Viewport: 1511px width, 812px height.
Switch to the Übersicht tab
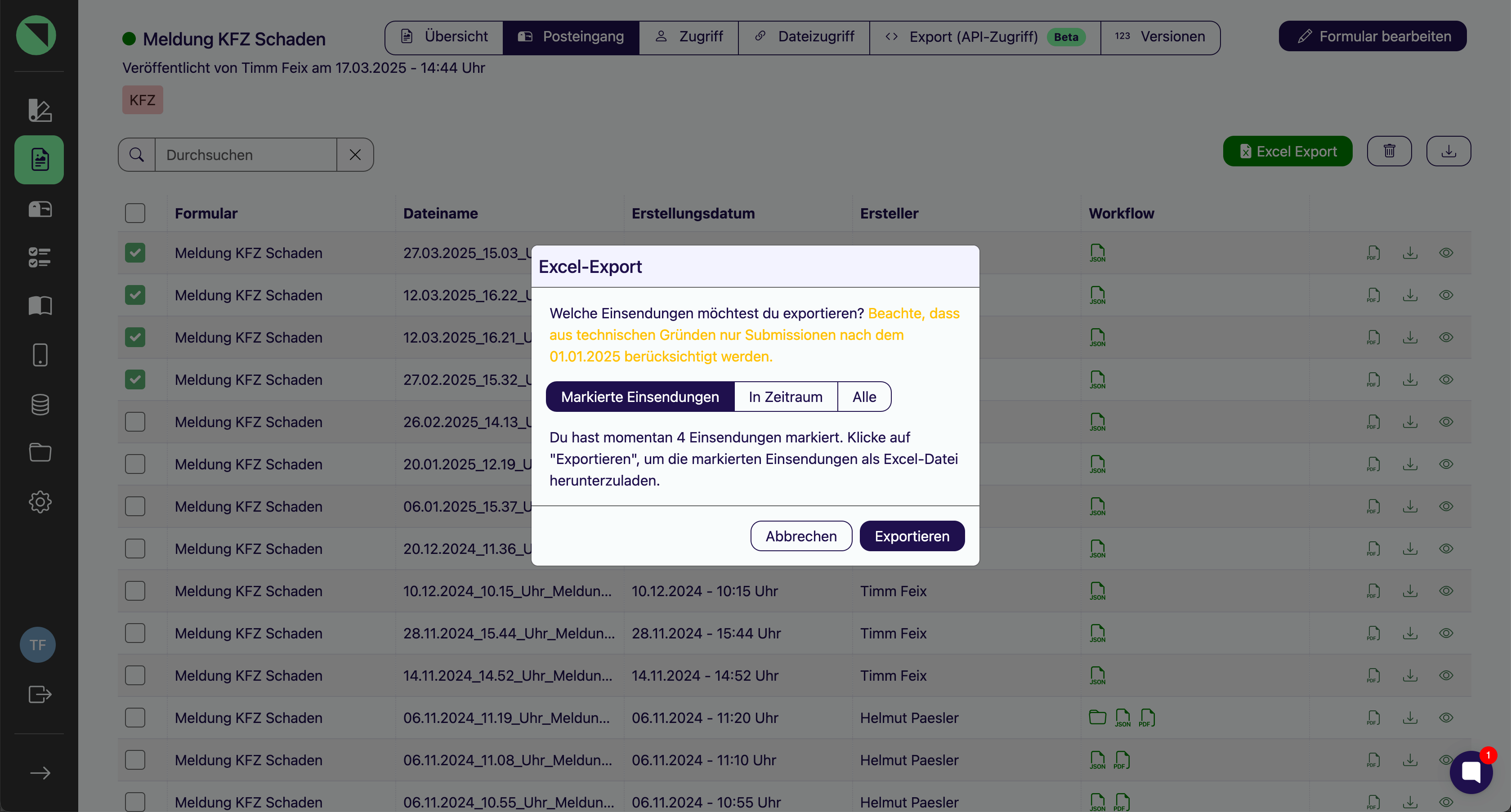[x=444, y=37]
